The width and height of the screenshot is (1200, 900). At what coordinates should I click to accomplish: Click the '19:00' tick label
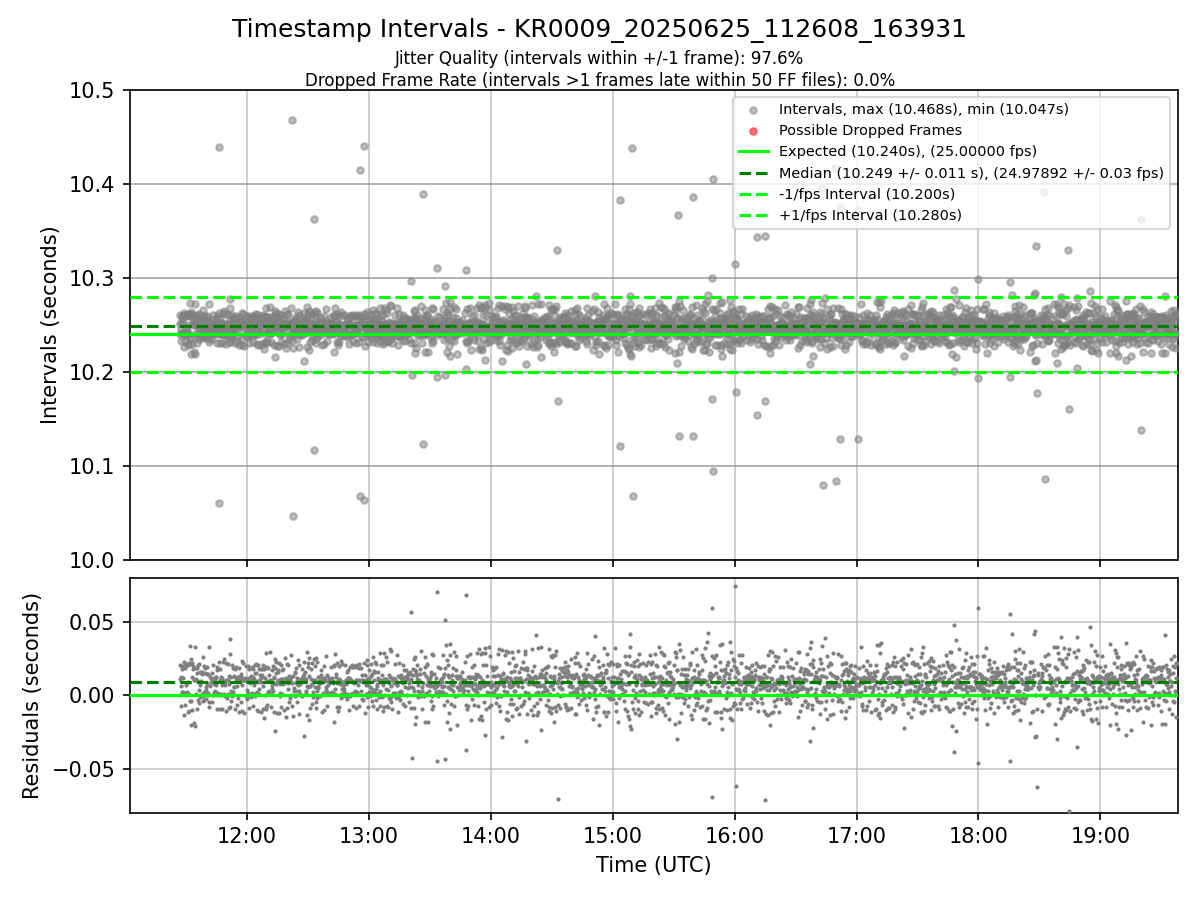point(1100,835)
